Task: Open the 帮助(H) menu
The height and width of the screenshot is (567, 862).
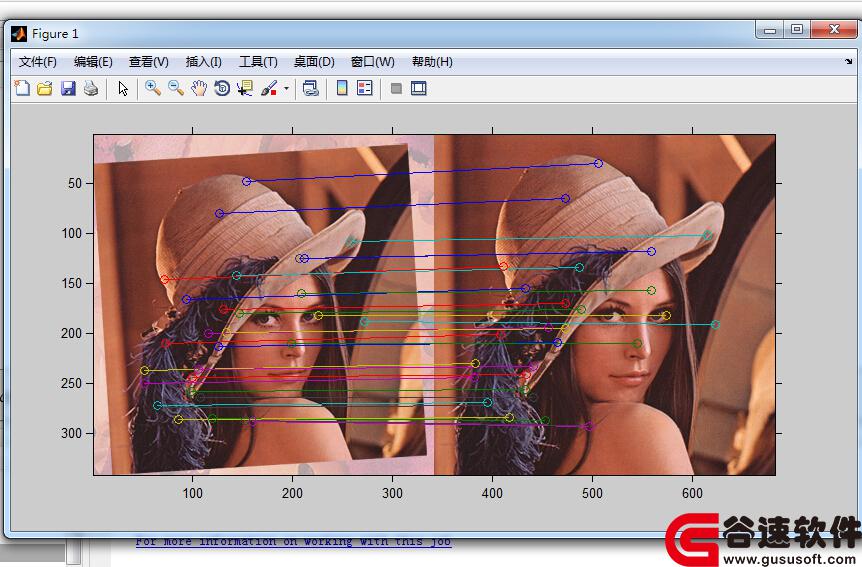Action: (432, 62)
